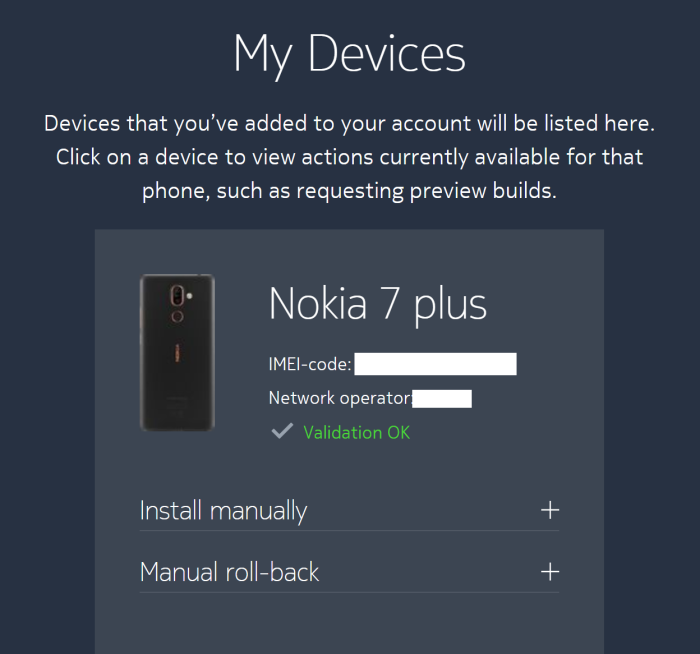
Task: Click the green Validation OK status text
Action: [x=356, y=433]
